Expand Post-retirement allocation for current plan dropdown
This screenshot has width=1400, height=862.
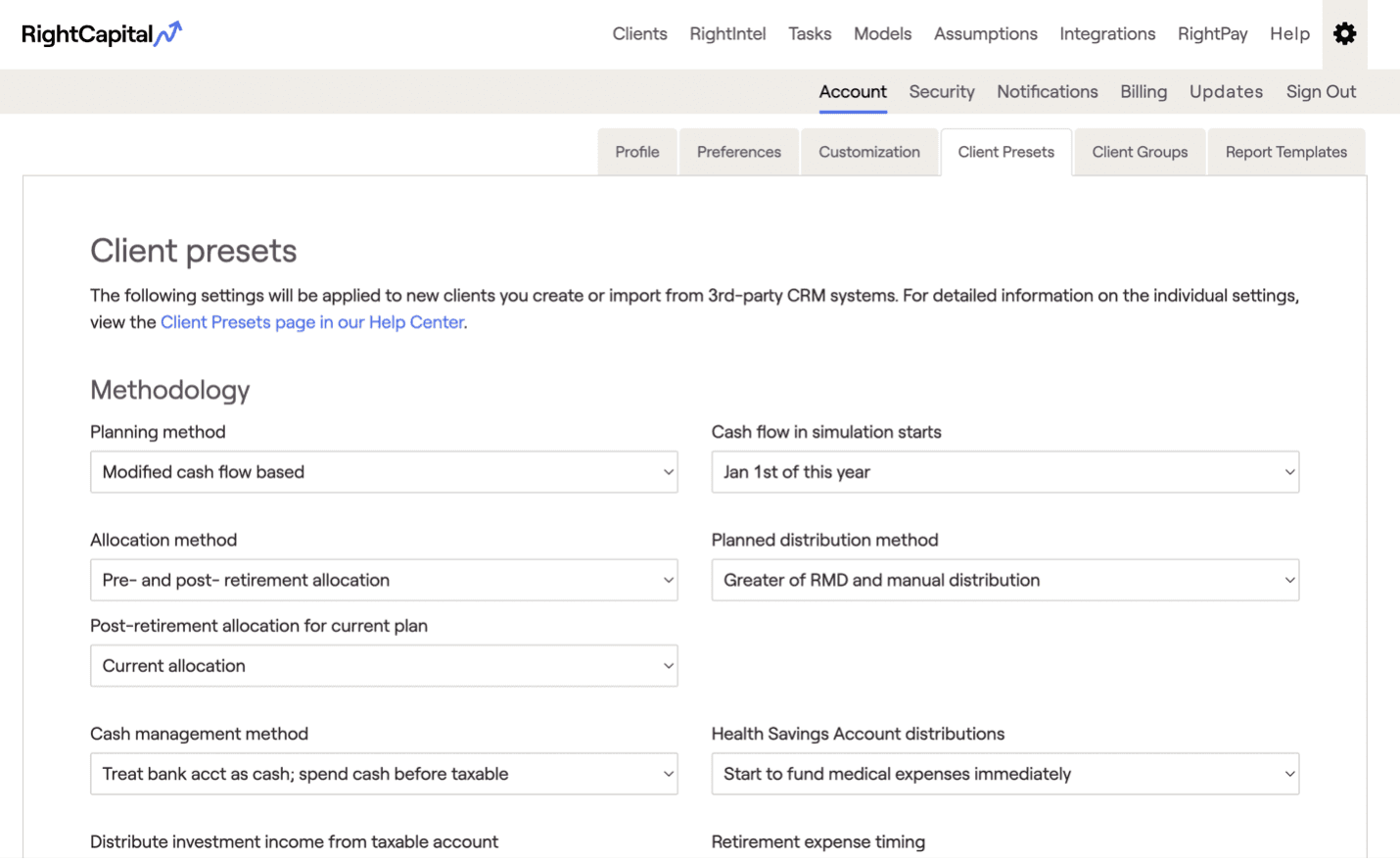pyautogui.click(x=384, y=666)
